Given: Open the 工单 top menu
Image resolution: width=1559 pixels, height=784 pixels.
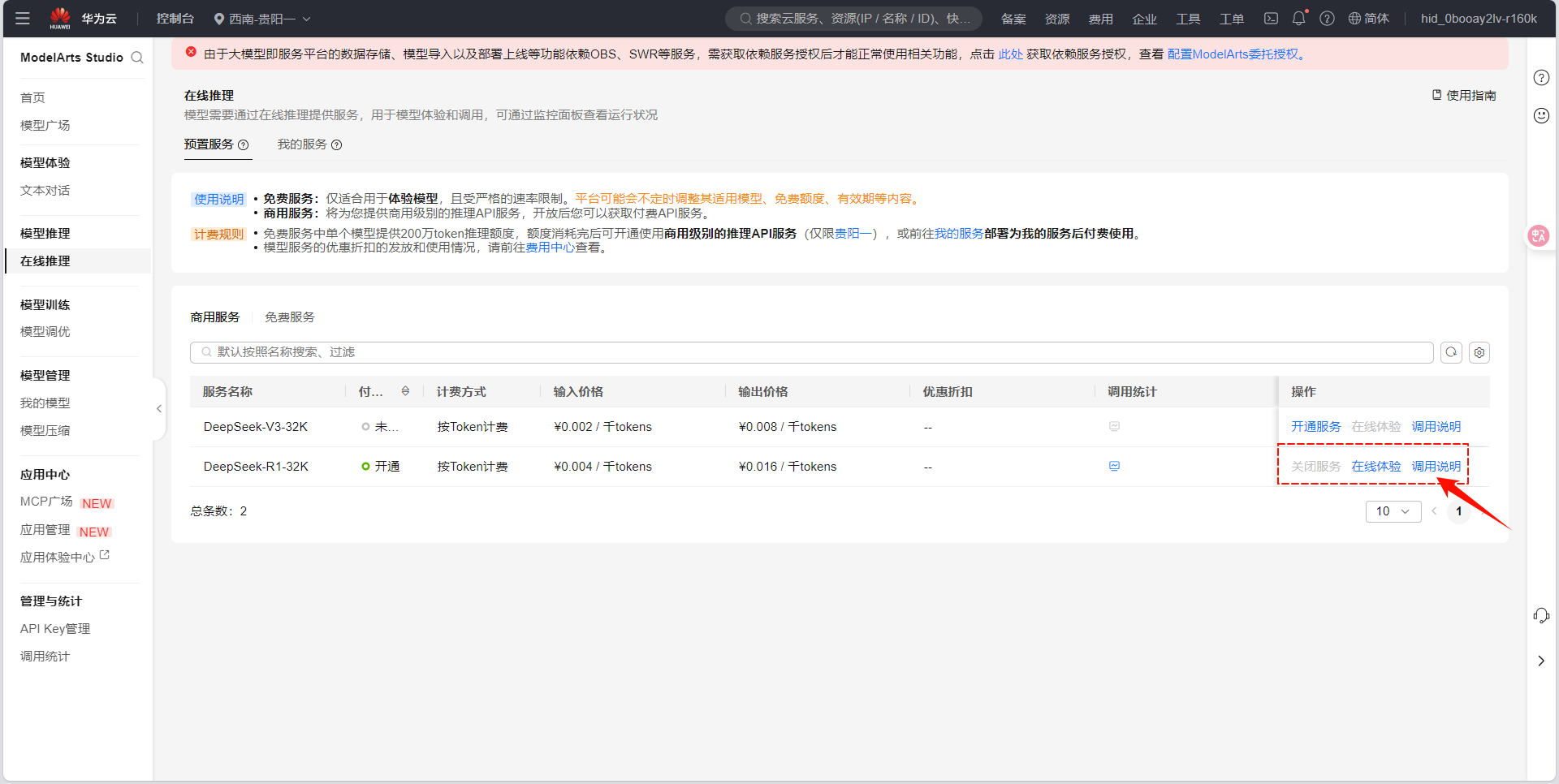Looking at the screenshot, I should [1232, 18].
